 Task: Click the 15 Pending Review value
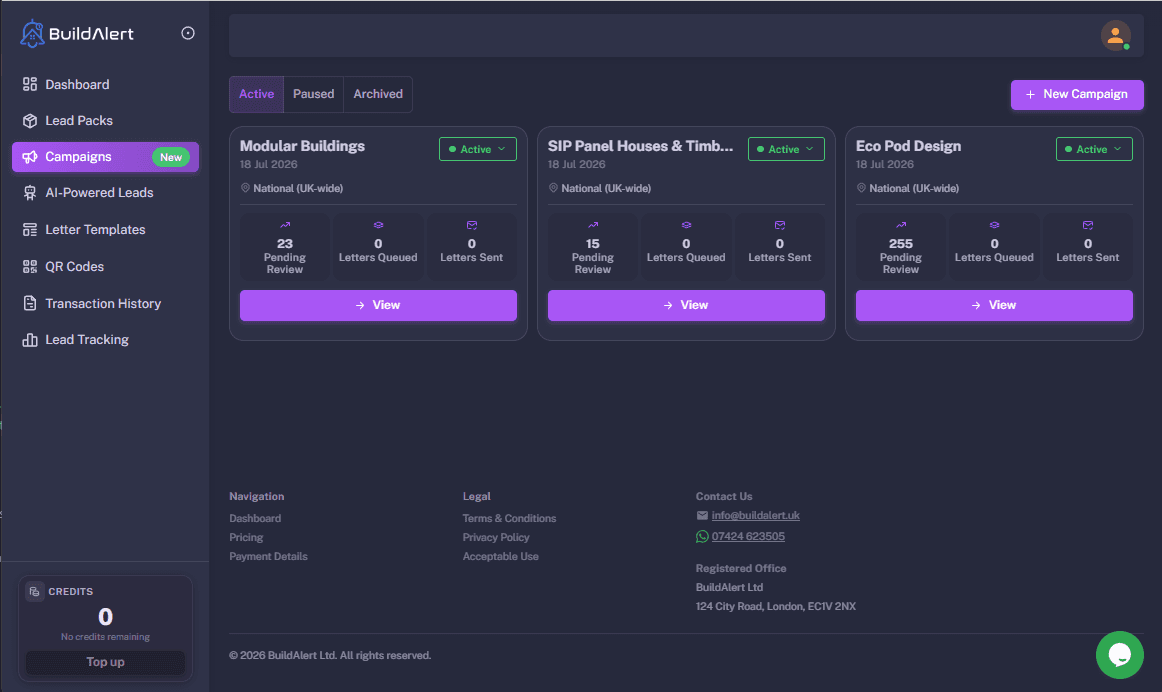tap(593, 244)
